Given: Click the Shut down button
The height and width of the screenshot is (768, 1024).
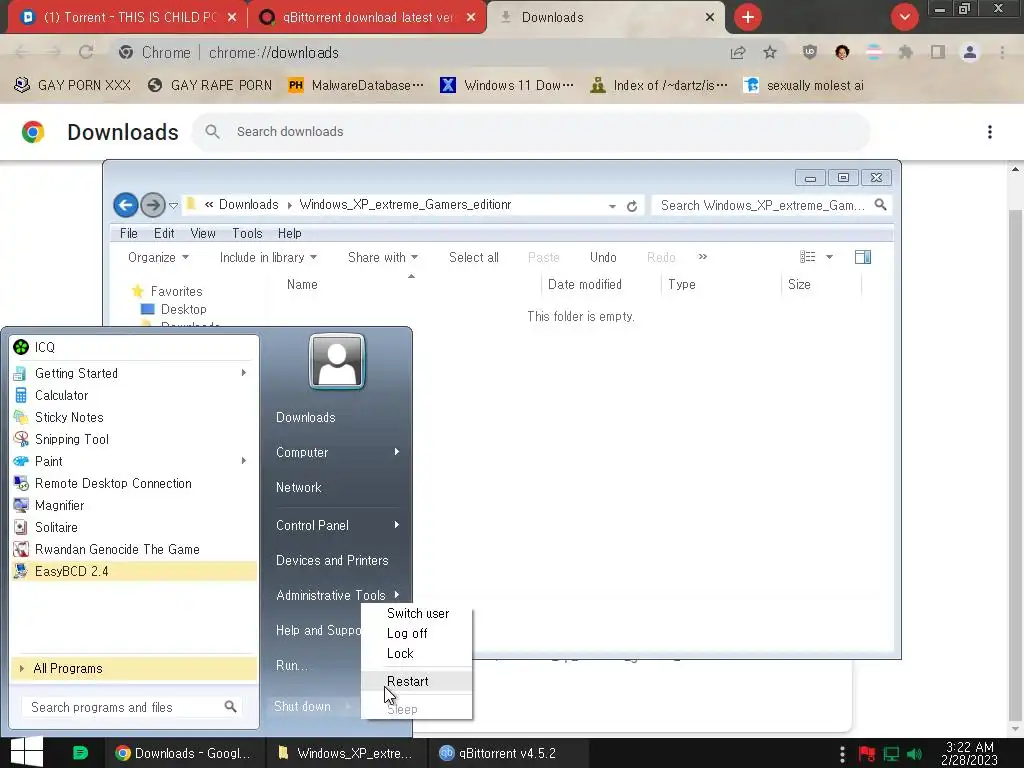Looking at the screenshot, I should click(302, 706).
